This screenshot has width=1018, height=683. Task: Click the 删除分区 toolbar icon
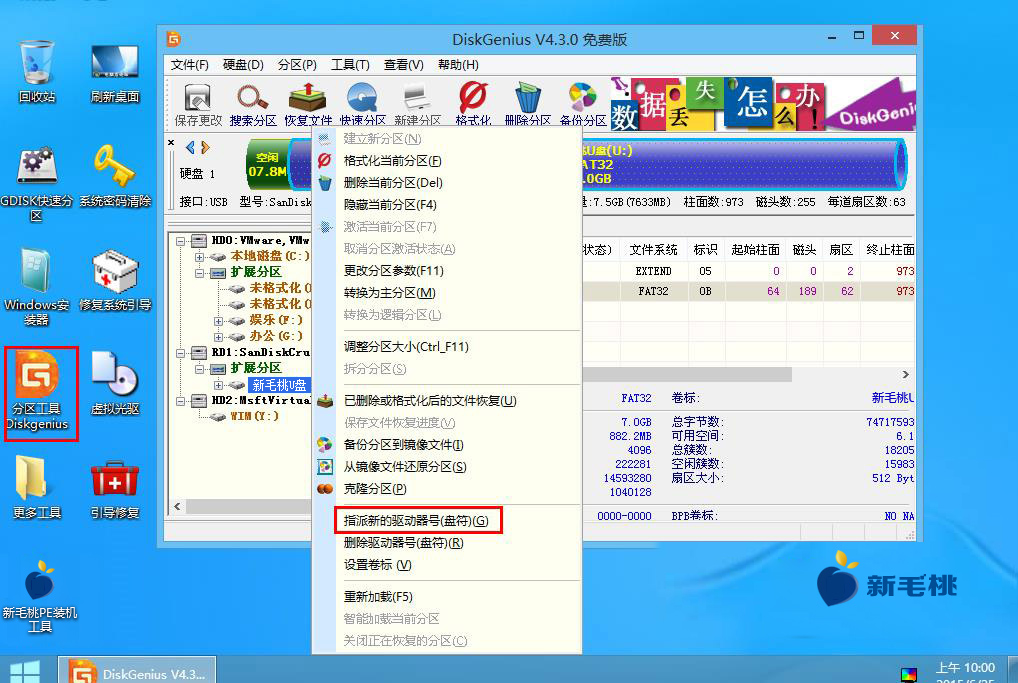point(527,104)
